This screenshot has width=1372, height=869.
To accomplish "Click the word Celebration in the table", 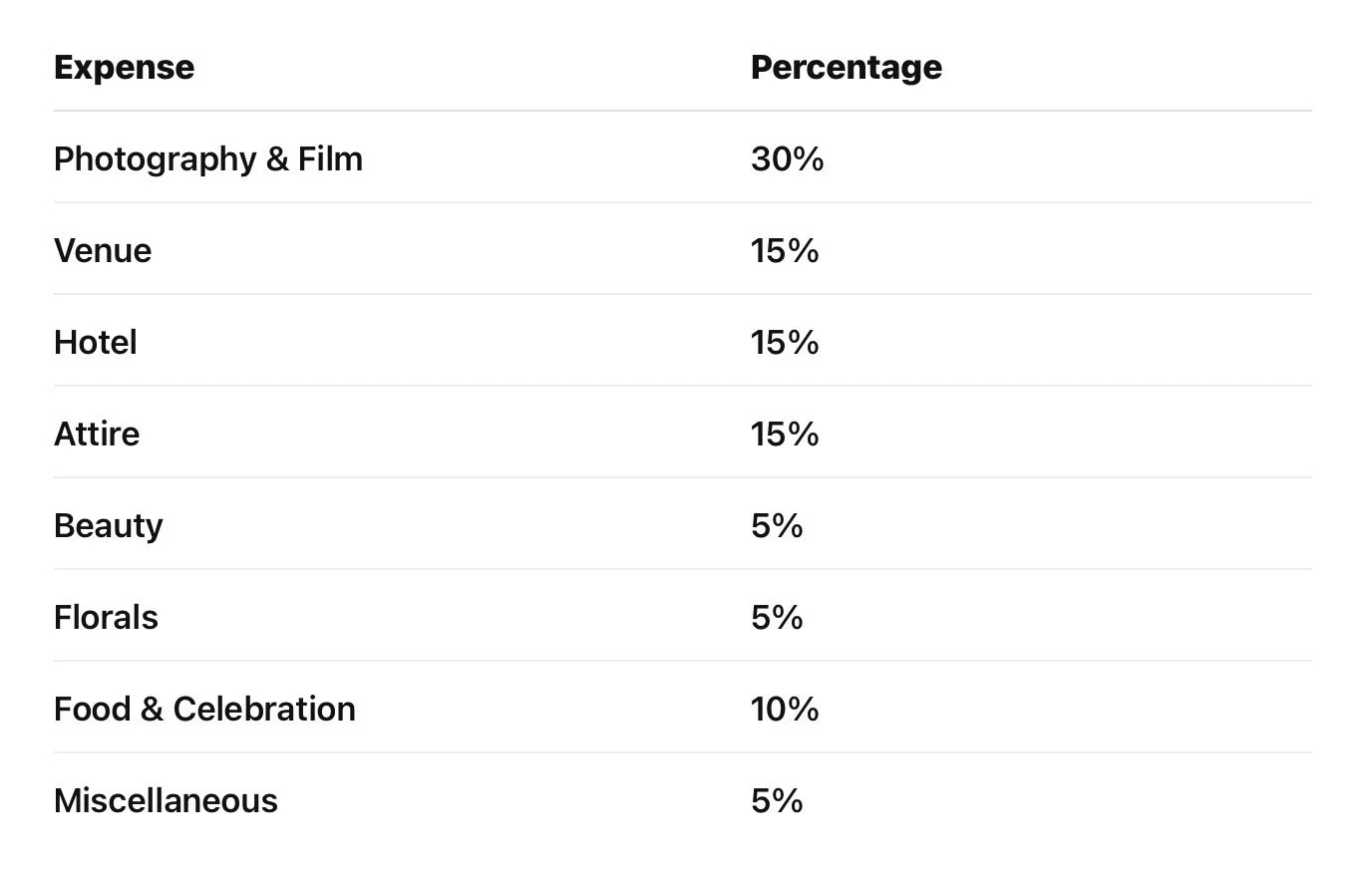I will pyautogui.click(x=264, y=710).
